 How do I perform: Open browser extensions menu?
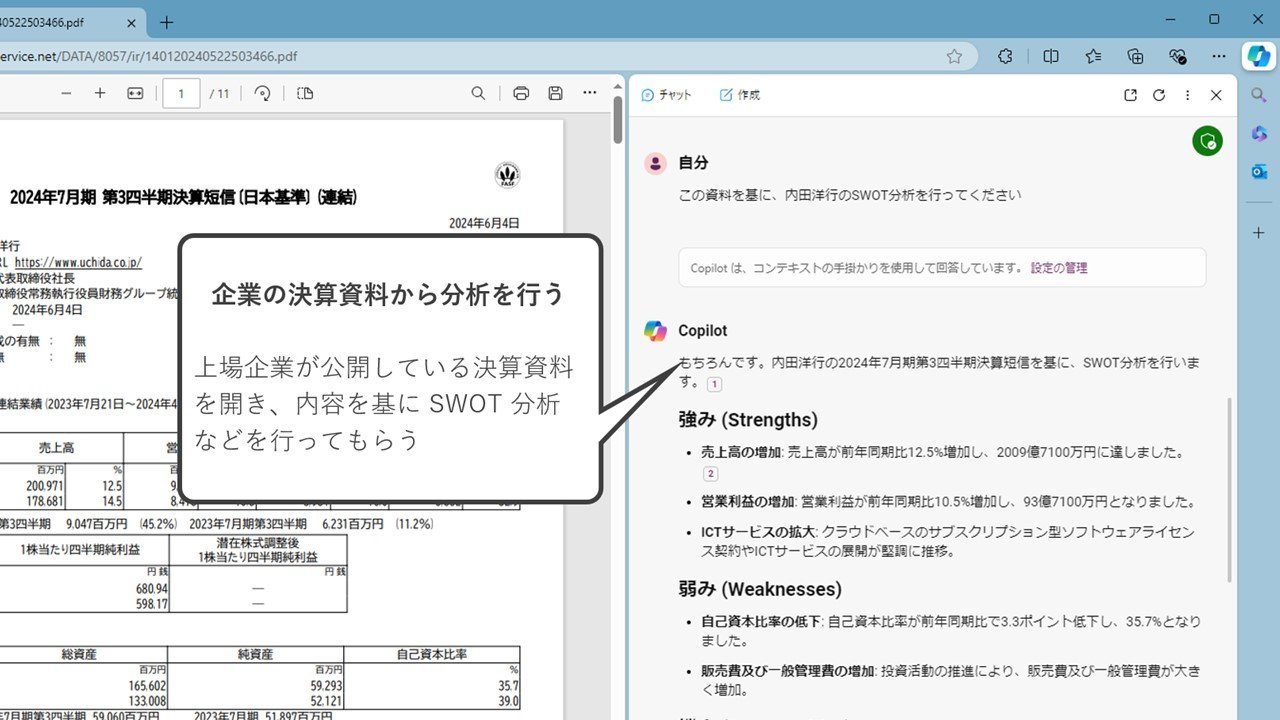coord(1006,56)
